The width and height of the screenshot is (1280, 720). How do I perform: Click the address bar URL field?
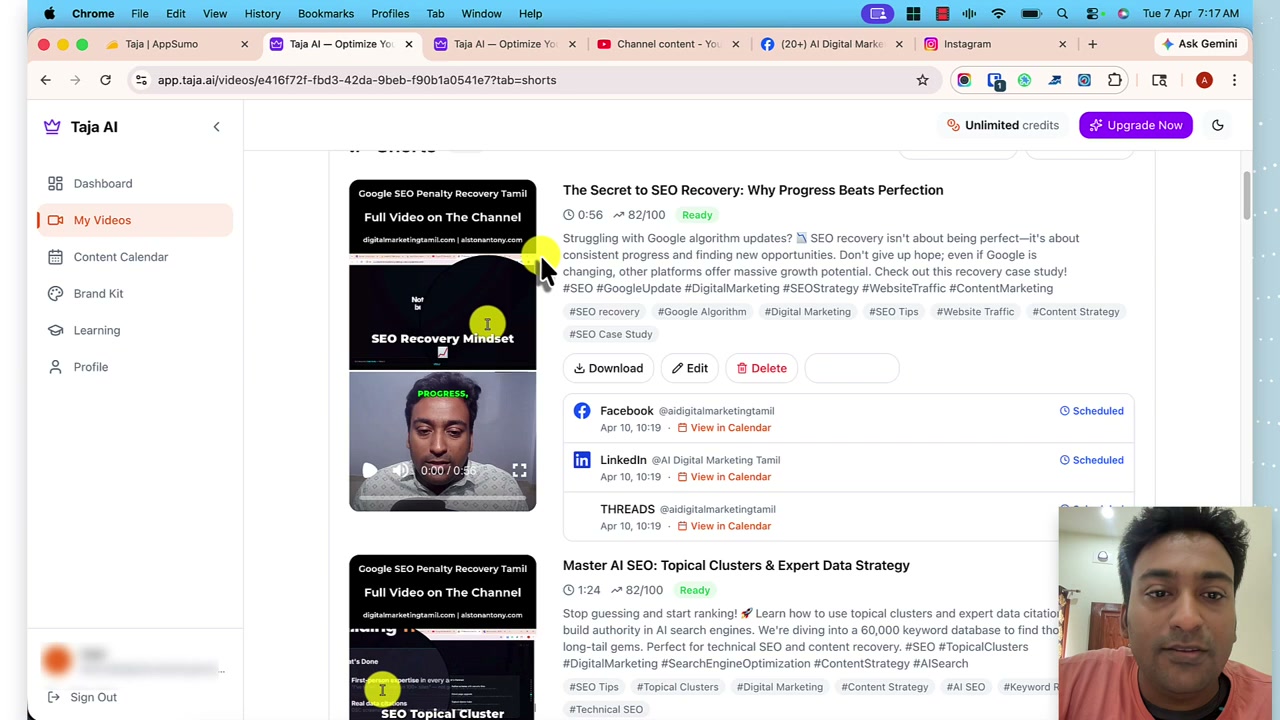click(530, 80)
